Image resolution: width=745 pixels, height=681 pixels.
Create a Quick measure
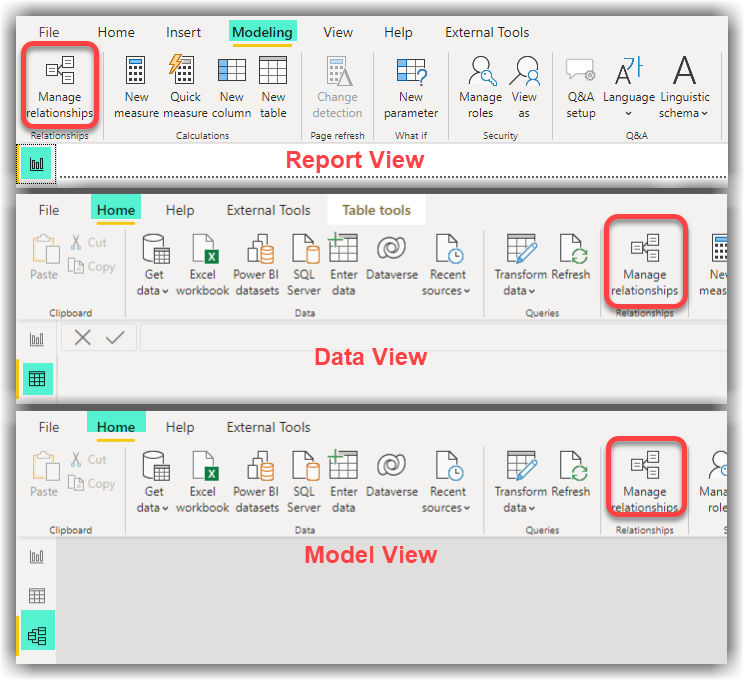pyautogui.click(x=185, y=87)
